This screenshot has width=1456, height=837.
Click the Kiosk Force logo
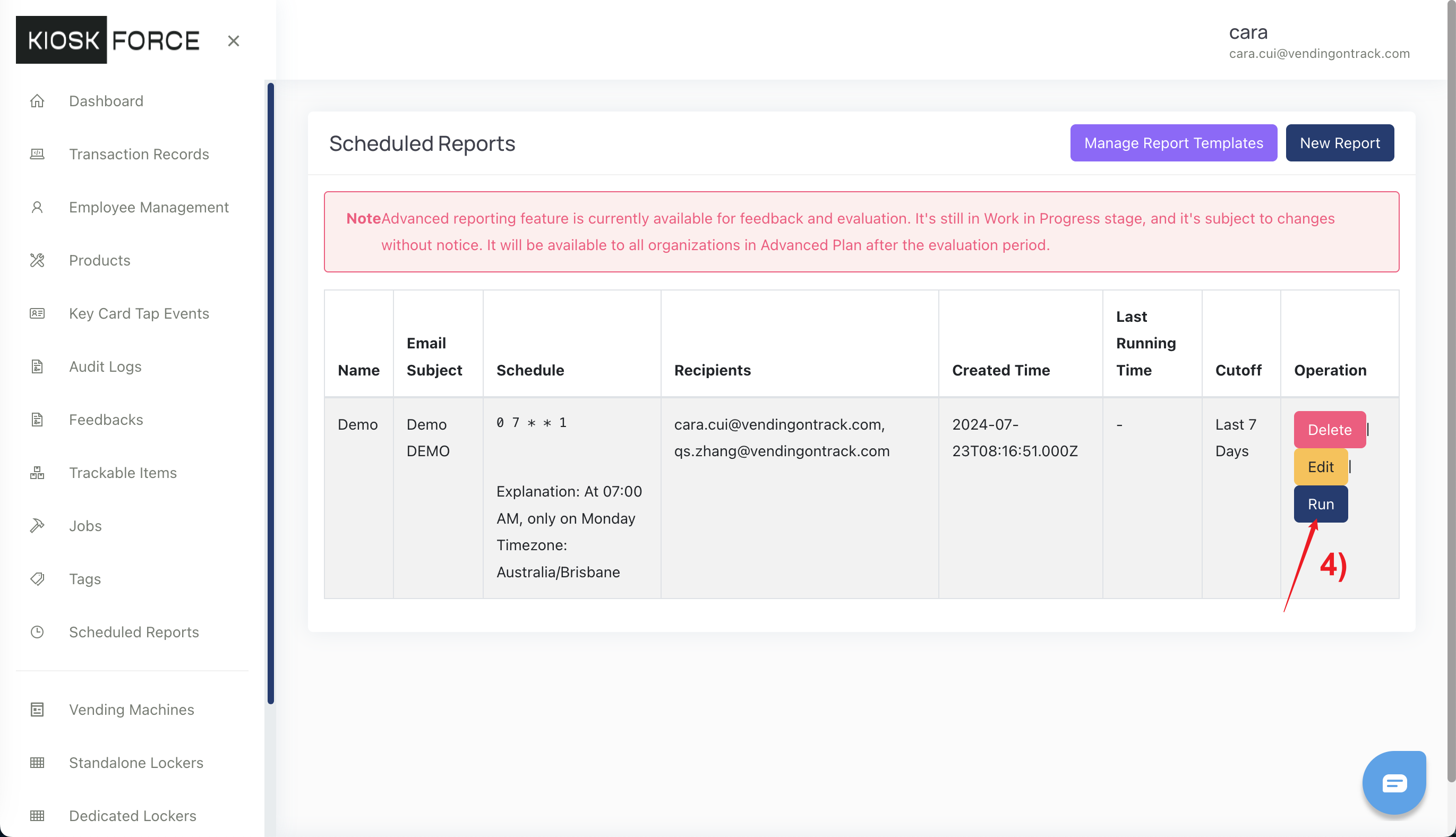(108, 40)
